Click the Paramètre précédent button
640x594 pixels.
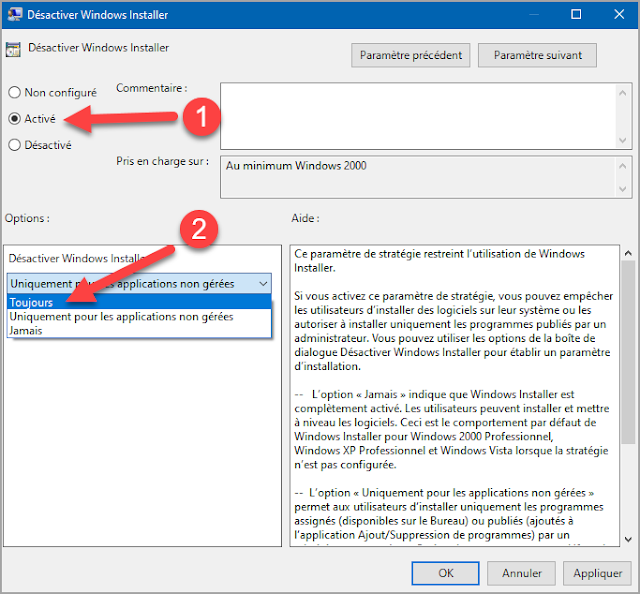(411, 55)
